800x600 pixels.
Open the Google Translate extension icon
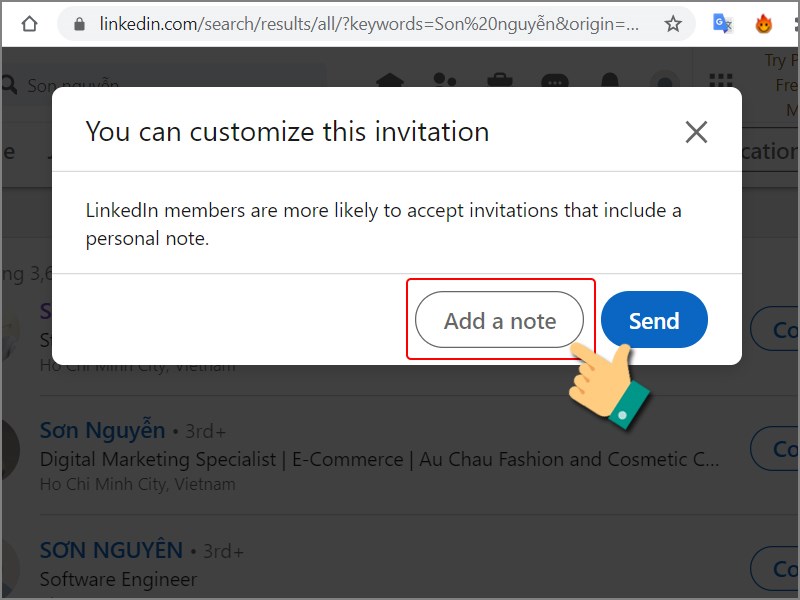click(722, 23)
